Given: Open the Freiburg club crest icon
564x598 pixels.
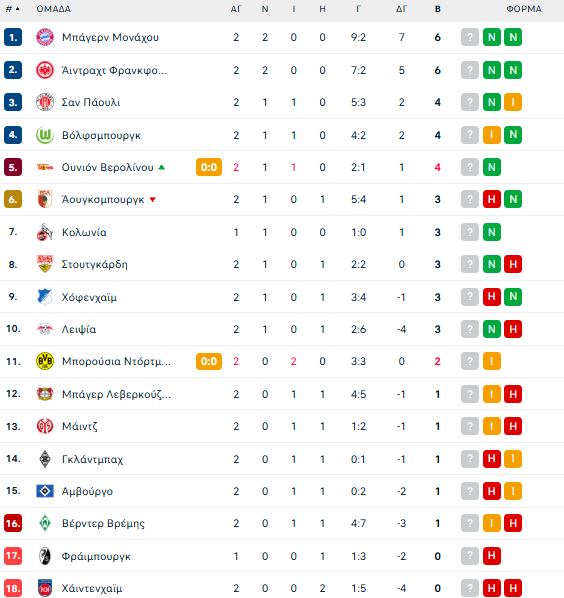Looking at the screenshot, I should pos(45,556).
